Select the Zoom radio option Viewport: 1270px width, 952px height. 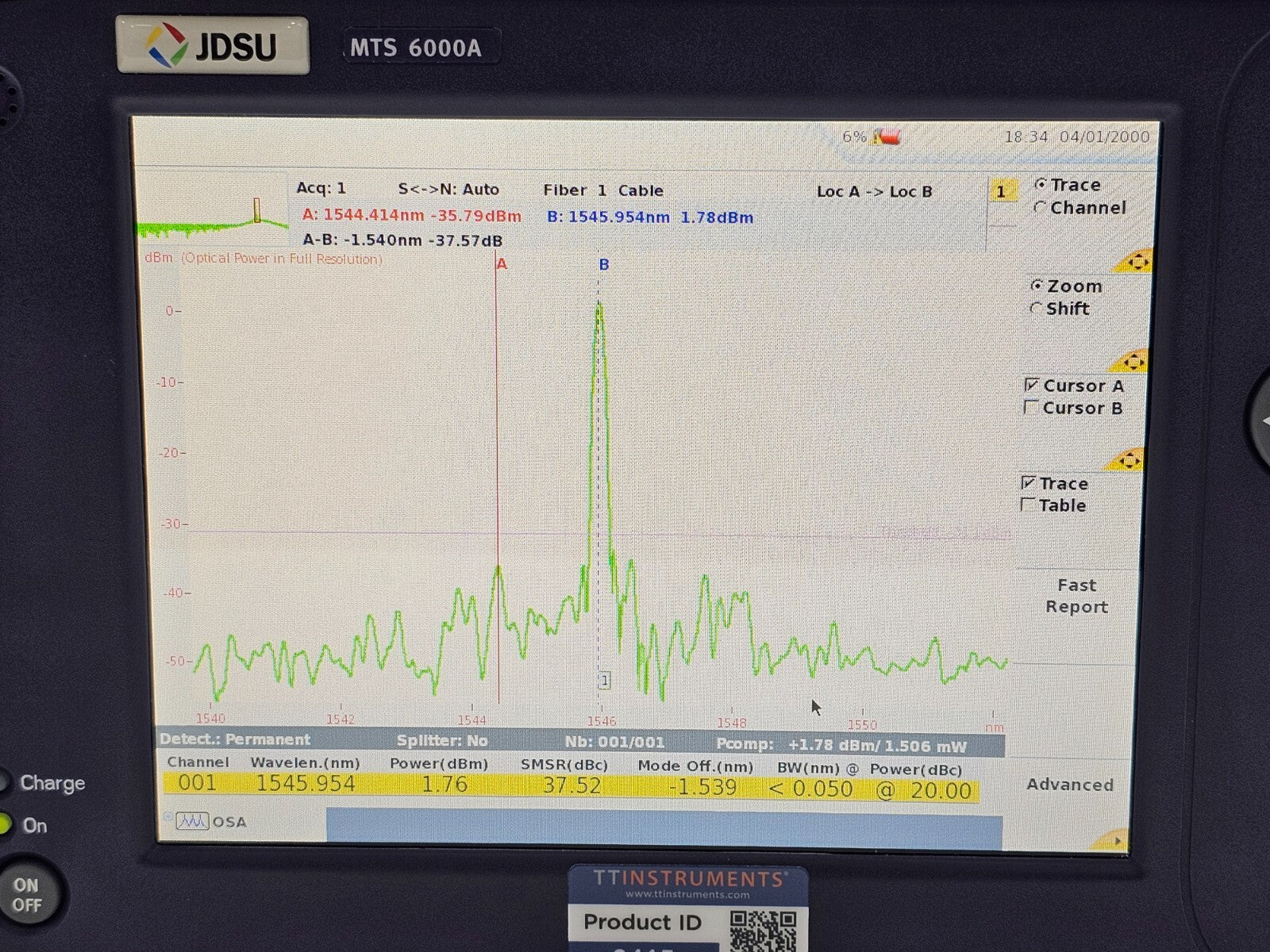point(1037,286)
